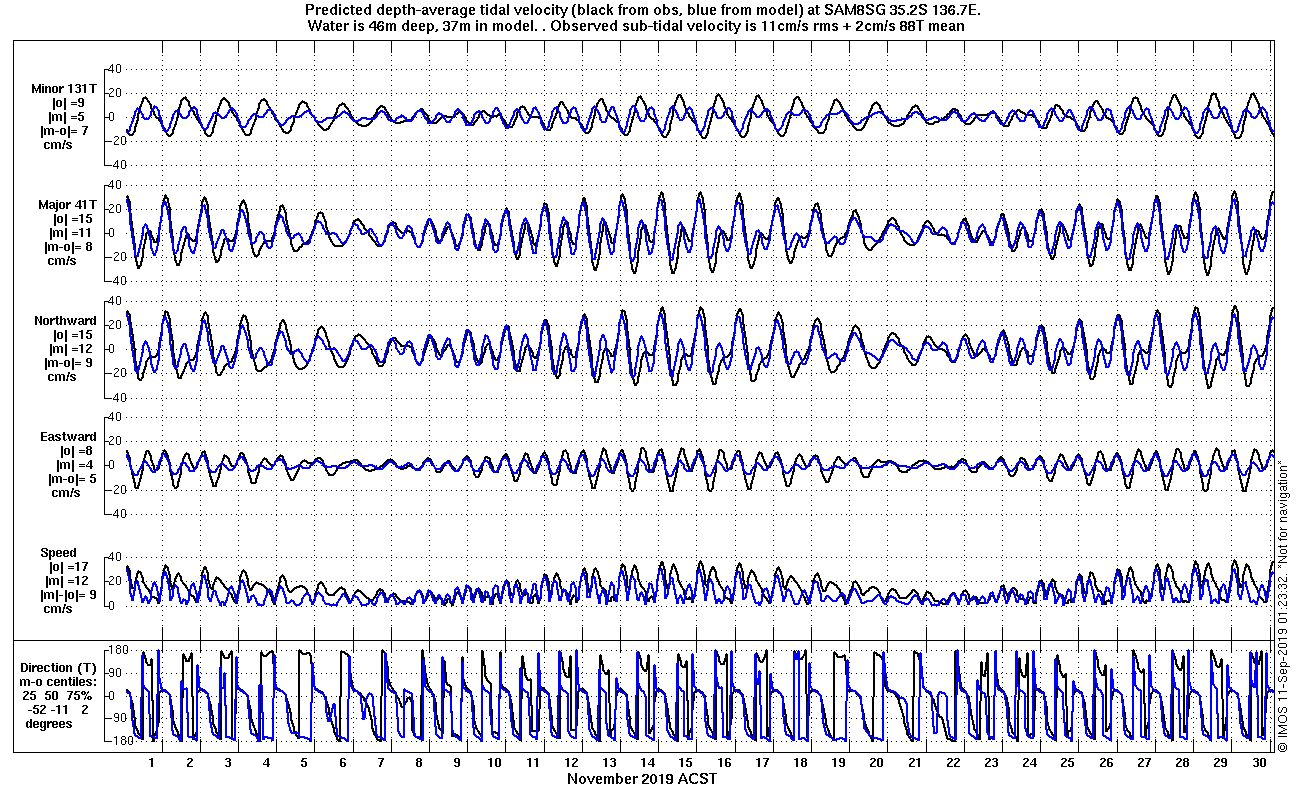
Task: Click '|m-o|= 9' in Northward panel
Action: coord(69,362)
